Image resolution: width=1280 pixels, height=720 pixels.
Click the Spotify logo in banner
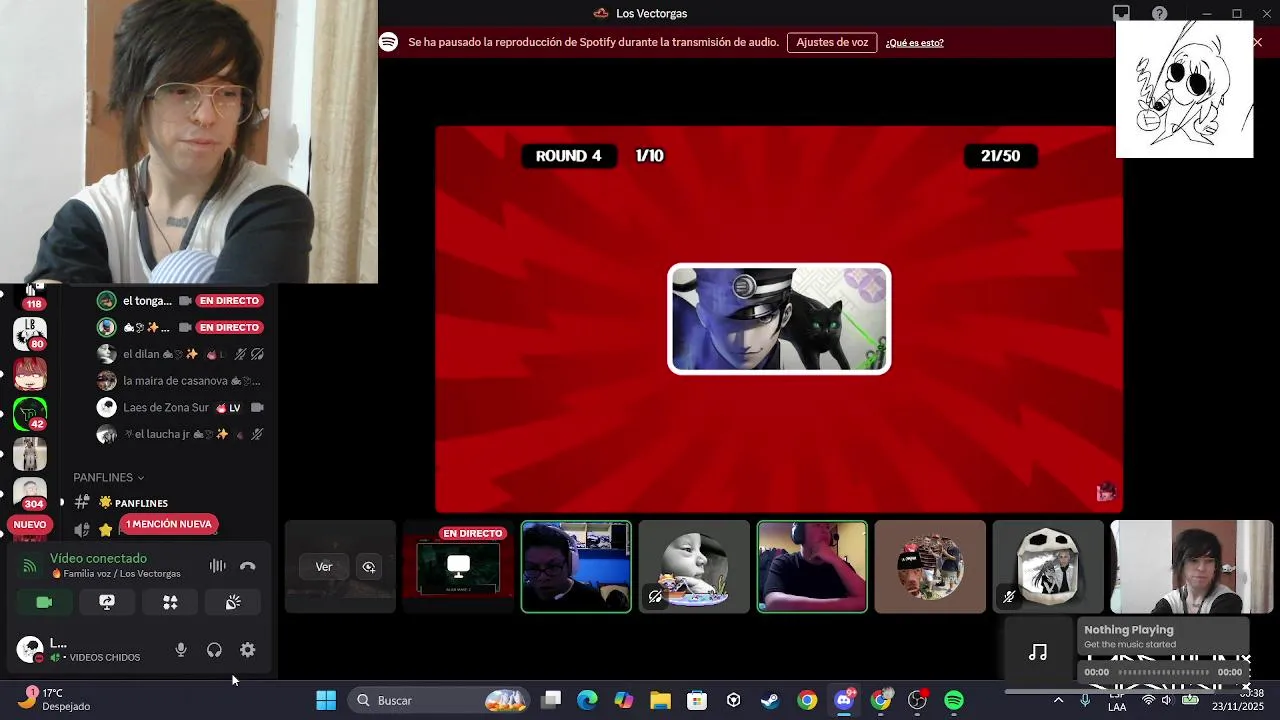pyautogui.click(x=388, y=42)
